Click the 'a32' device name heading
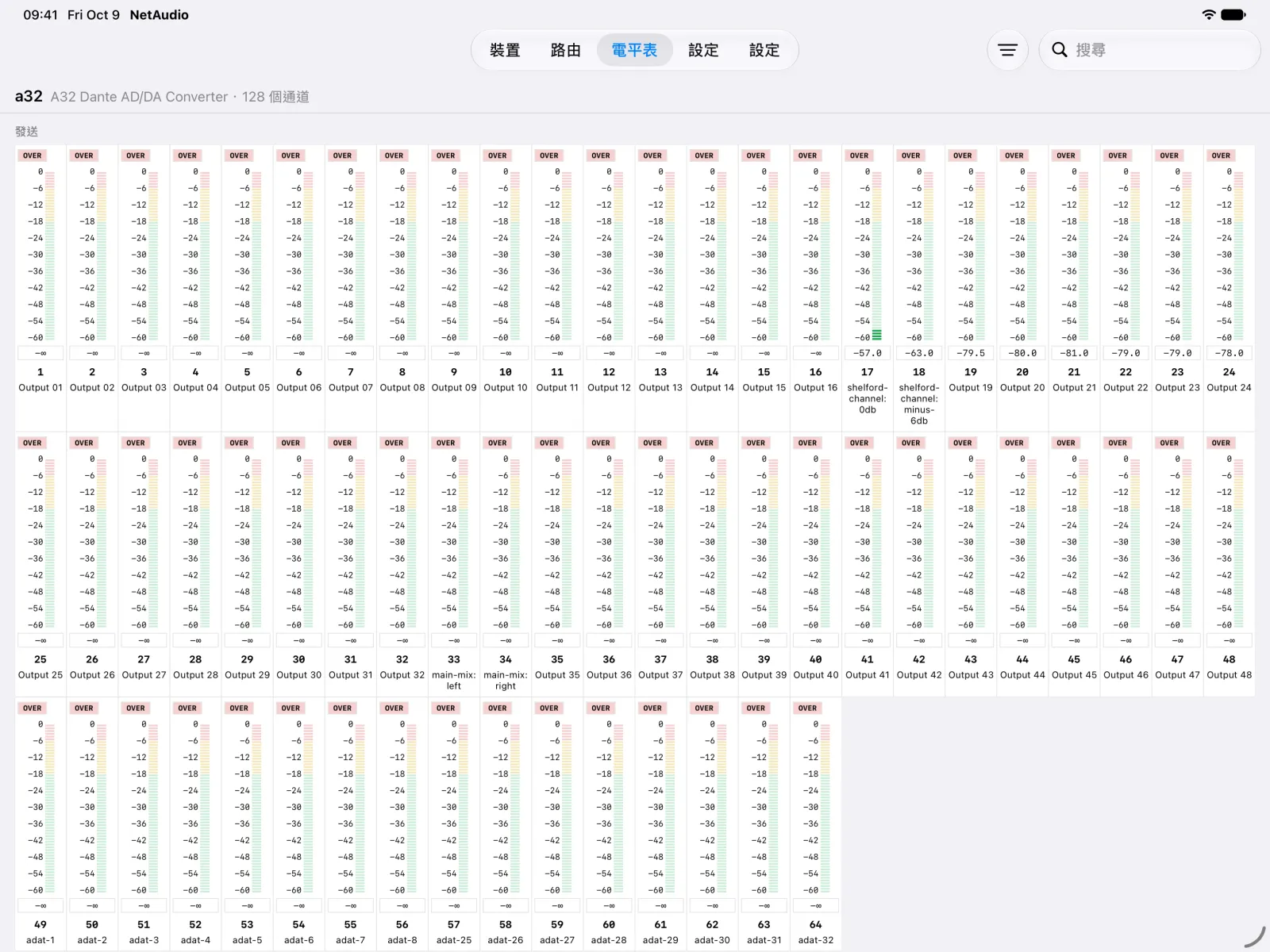The height and width of the screenshot is (952, 1270). click(29, 96)
